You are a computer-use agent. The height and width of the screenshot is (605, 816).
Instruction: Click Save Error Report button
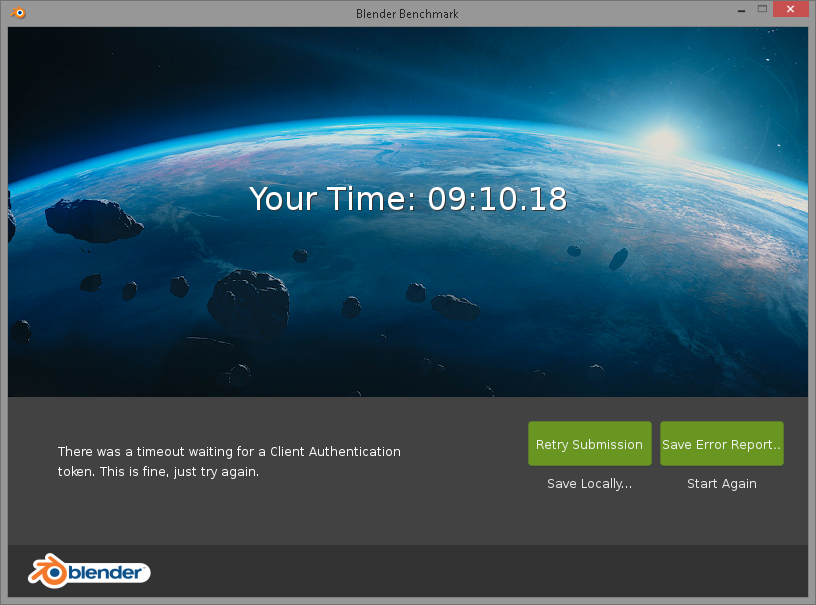pyautogui.click(x=722, y=444)
